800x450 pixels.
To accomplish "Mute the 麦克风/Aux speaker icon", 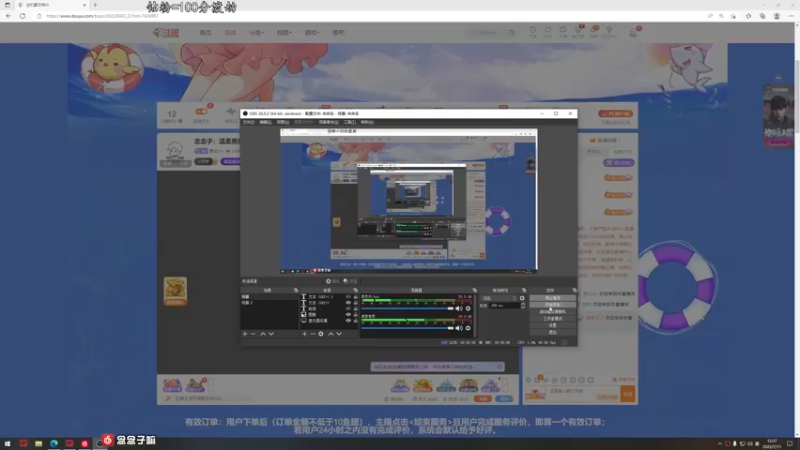I will (x=459, y=308).
